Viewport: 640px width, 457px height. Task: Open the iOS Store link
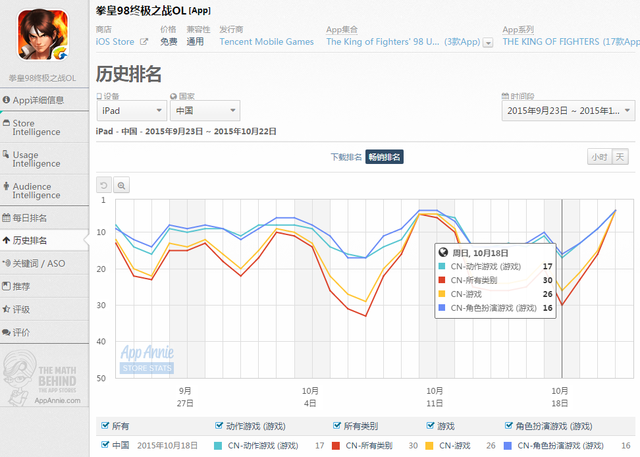[115, 42]
